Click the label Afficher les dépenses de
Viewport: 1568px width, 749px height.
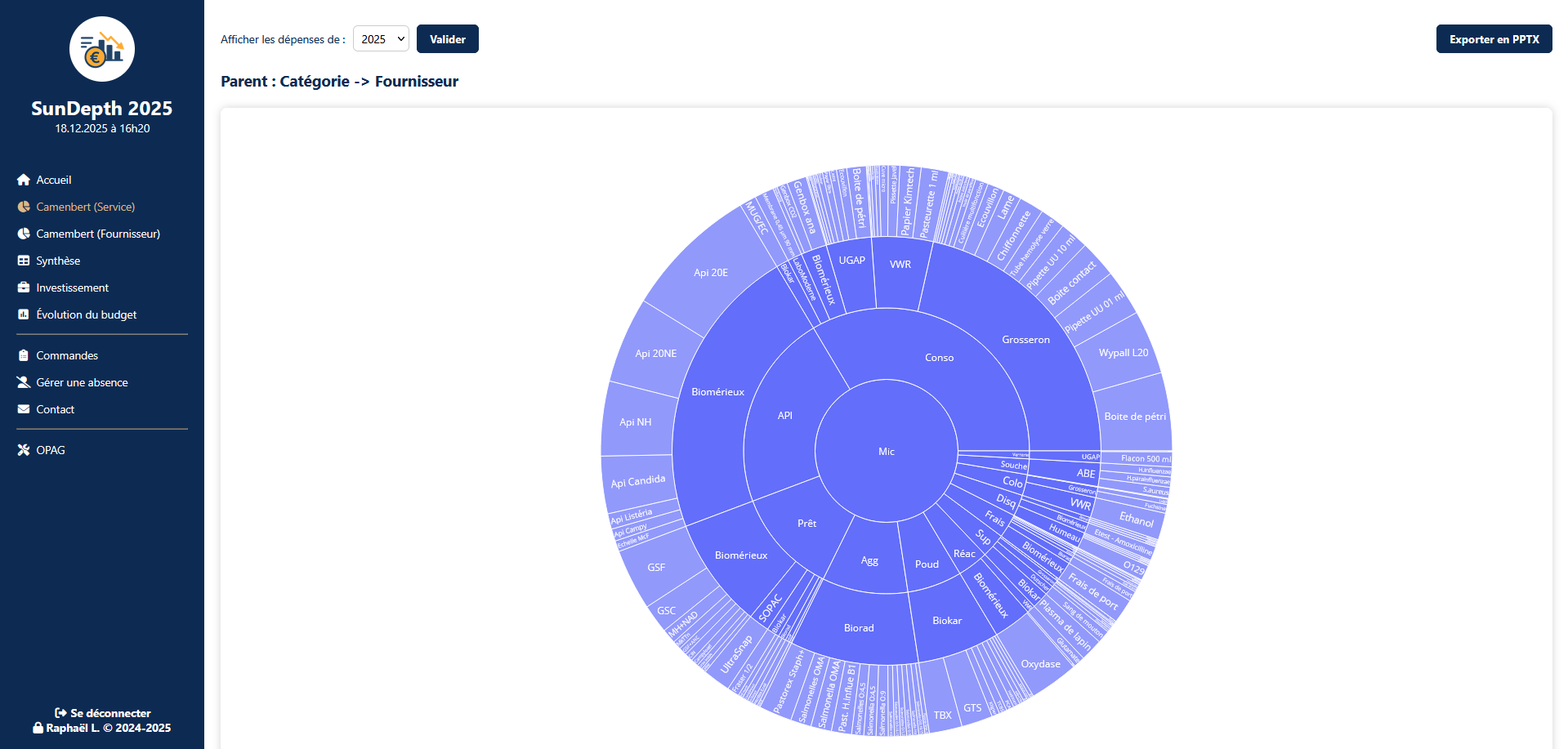pyautogui.click(x=283, y=39)
